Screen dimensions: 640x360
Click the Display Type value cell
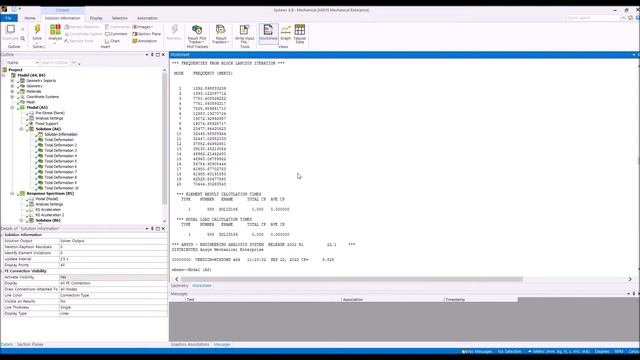(113, 313)
